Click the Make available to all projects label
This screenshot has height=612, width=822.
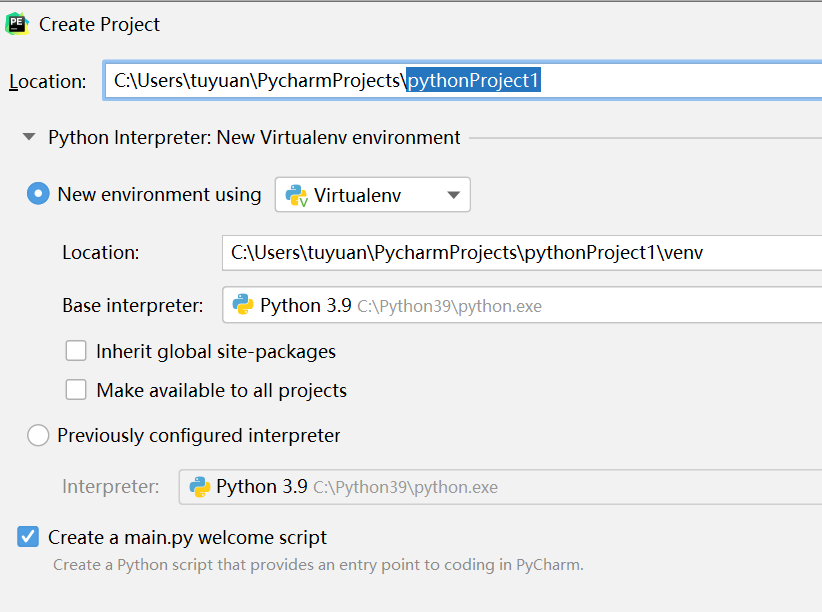[221, 390]
